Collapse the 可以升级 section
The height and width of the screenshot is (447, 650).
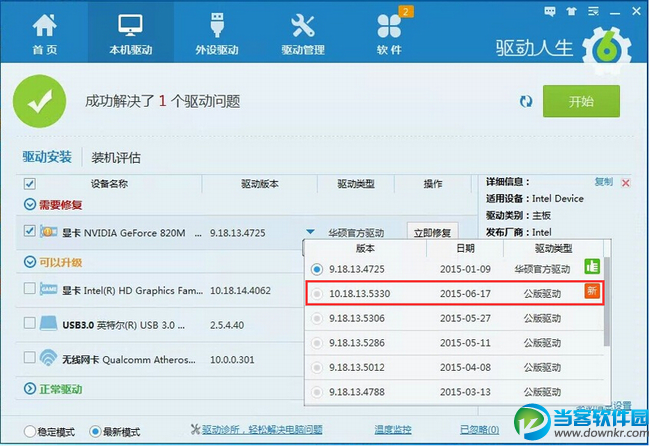pos(29,262)
